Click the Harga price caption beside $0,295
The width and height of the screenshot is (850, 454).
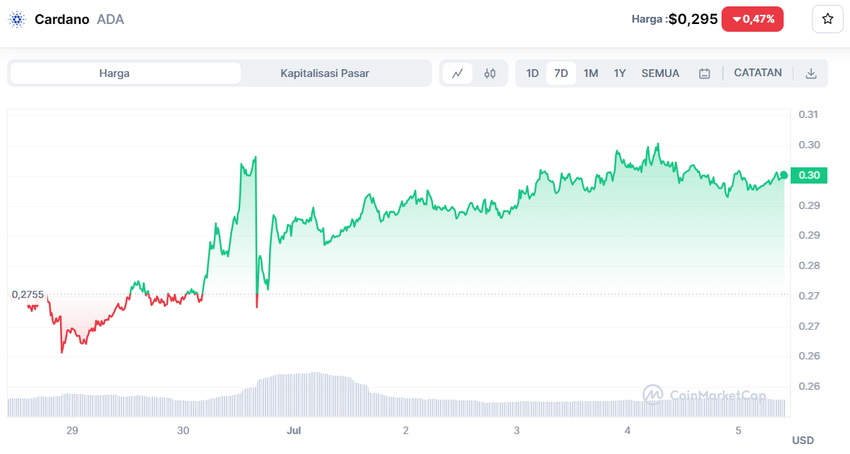coord(647,20)
